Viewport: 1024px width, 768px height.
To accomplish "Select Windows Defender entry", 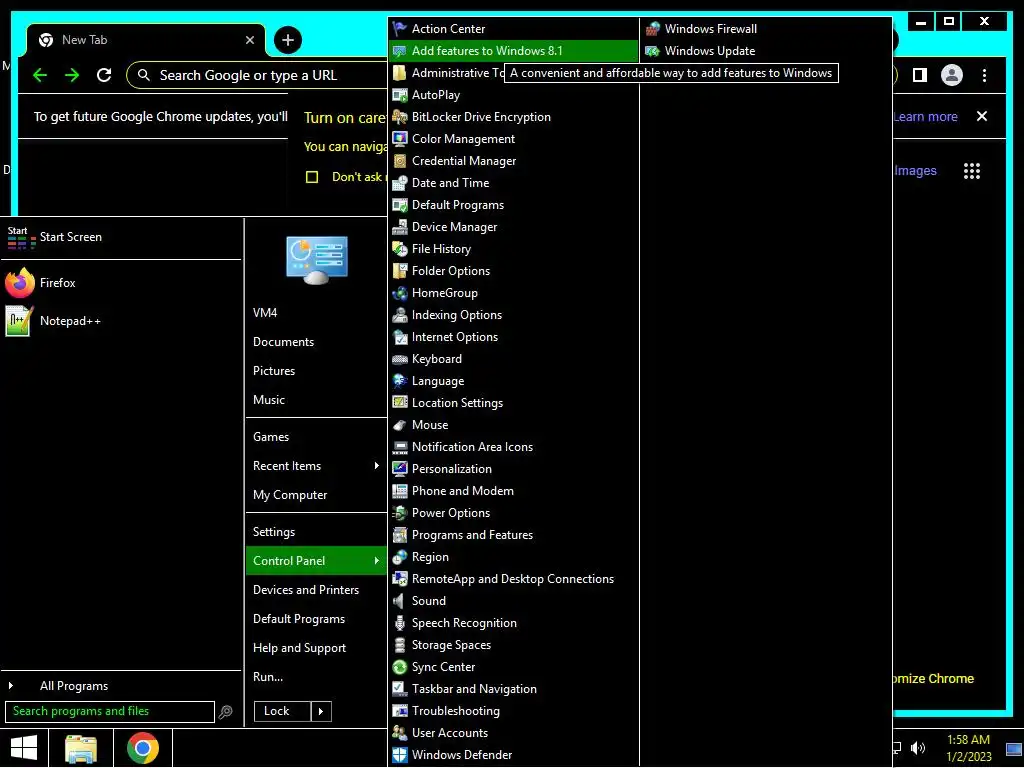I will [x=513, y=755].
